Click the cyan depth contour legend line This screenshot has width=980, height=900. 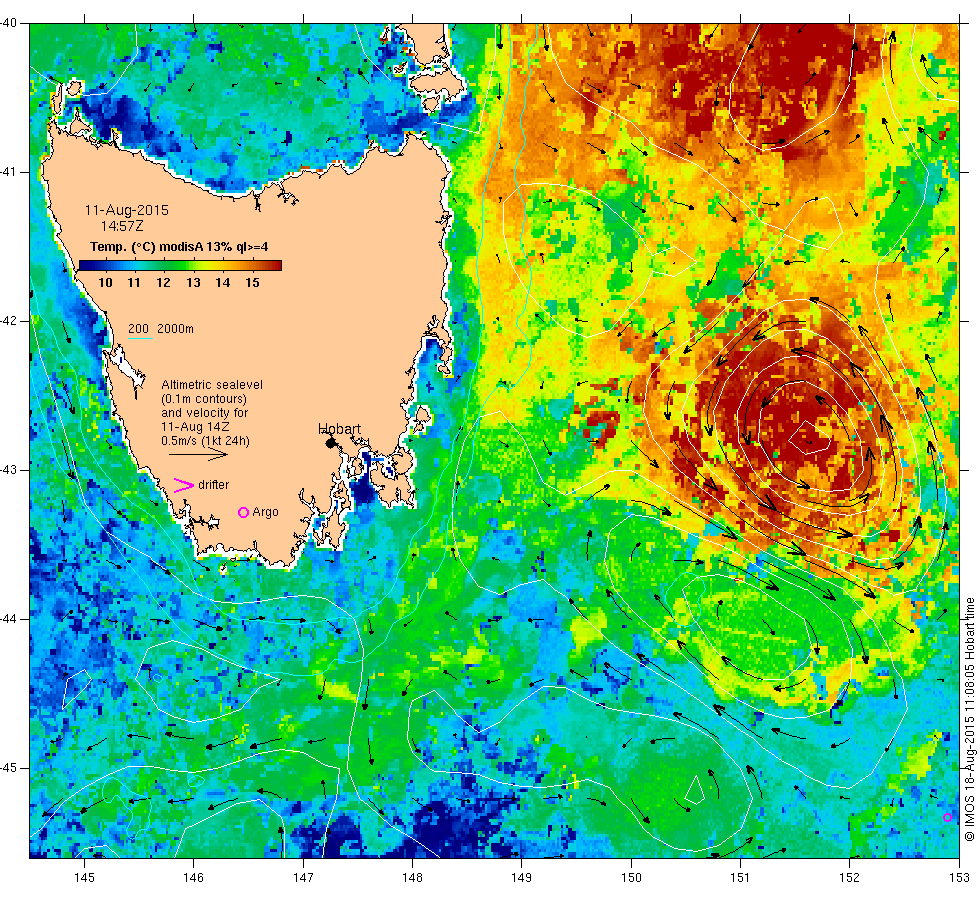141,339
